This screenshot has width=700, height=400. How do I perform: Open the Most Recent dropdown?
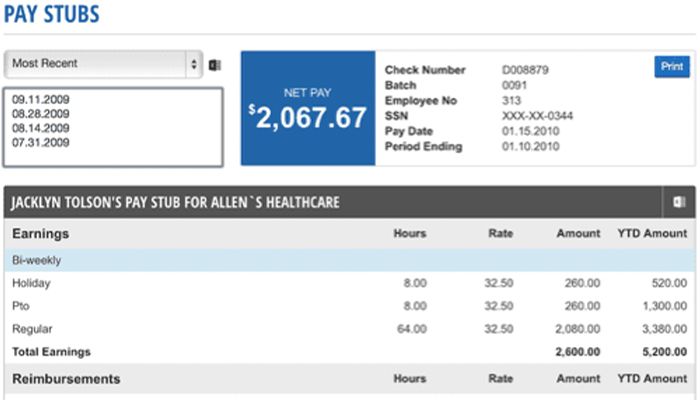[103, 64]
